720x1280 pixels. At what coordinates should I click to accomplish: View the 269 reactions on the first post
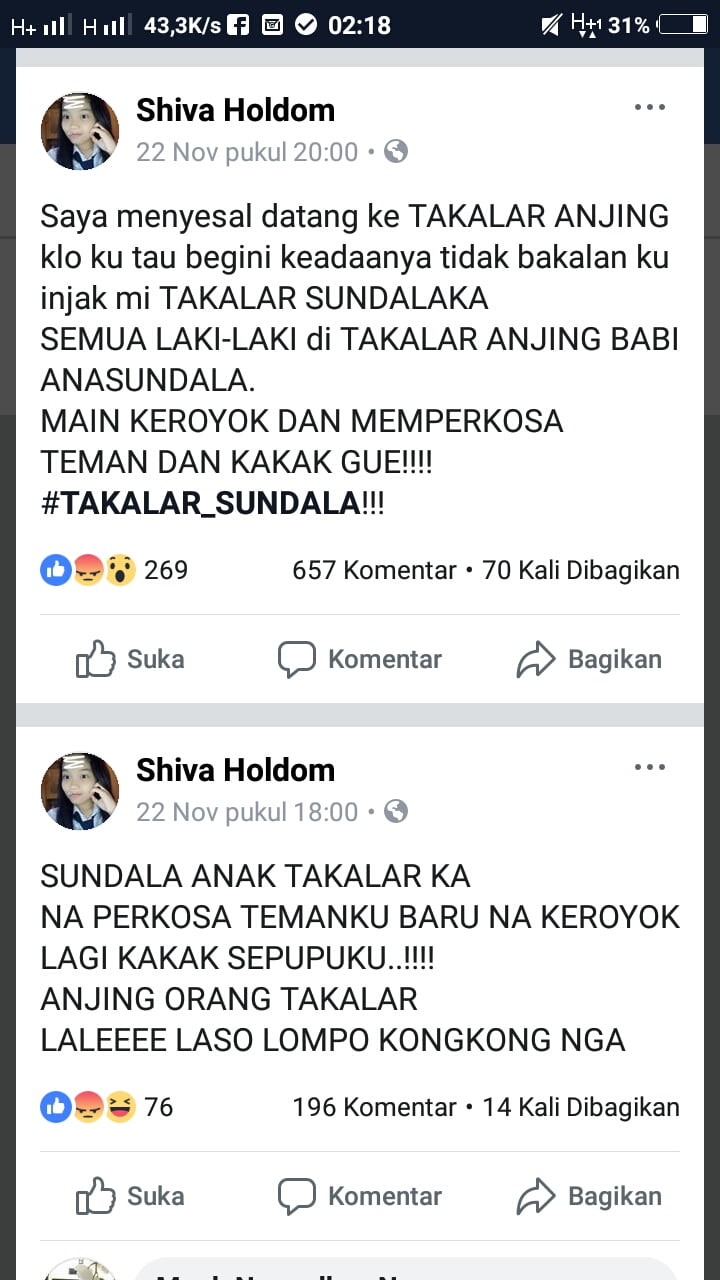[114, 570]
